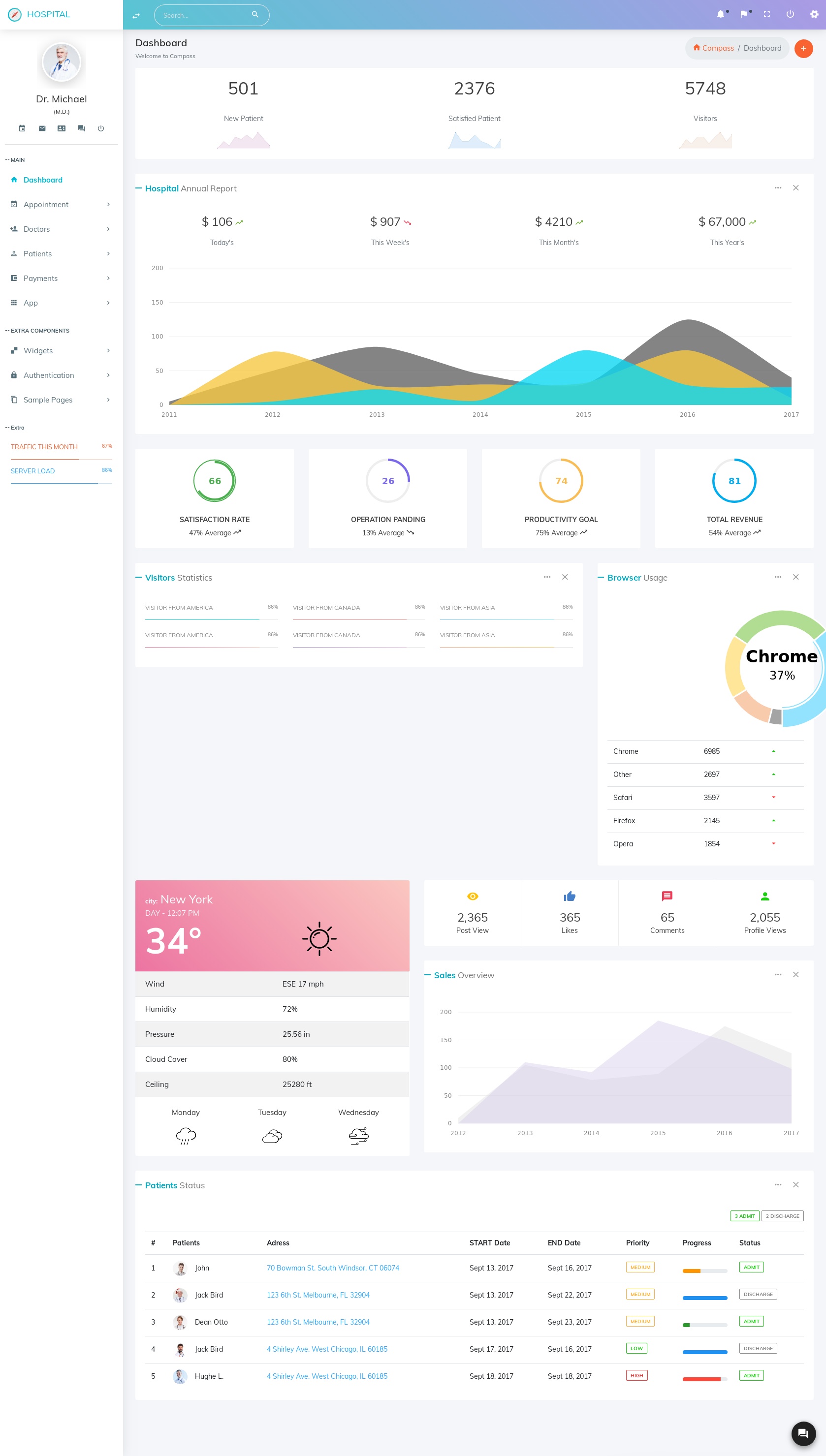The image size is (826, 1456).
Task: Open Hospital Annual Report options menu
Action: pos(778,187)
